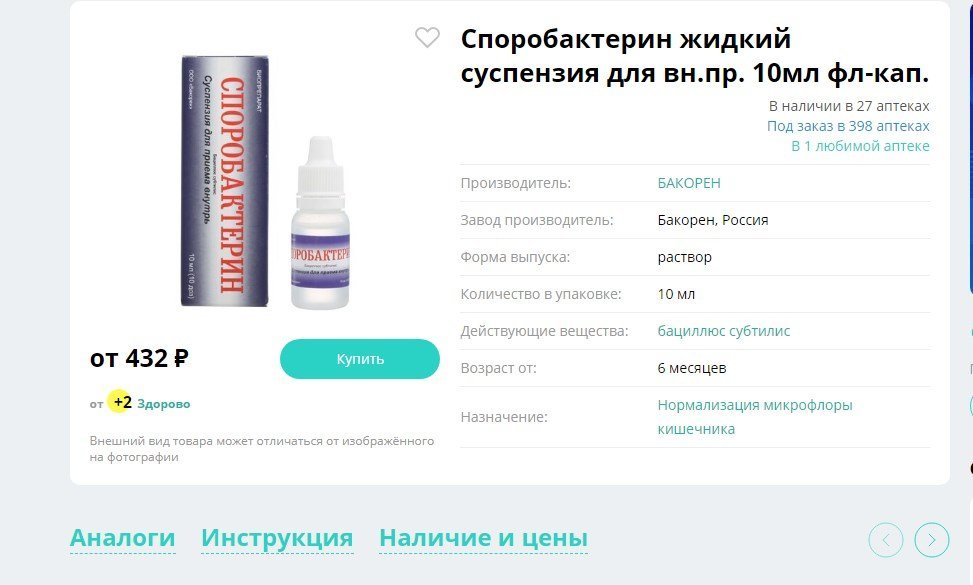The height and width of the screenshot is (585, 973).
Task: Click the yellow +2 bonus badge
Action: coord(120,402)
